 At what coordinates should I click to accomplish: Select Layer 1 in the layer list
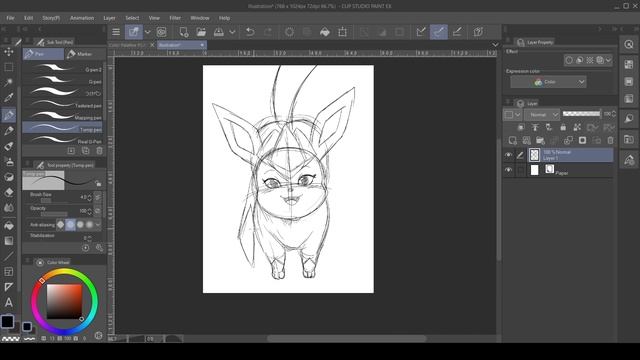click(x=570, y=155)
